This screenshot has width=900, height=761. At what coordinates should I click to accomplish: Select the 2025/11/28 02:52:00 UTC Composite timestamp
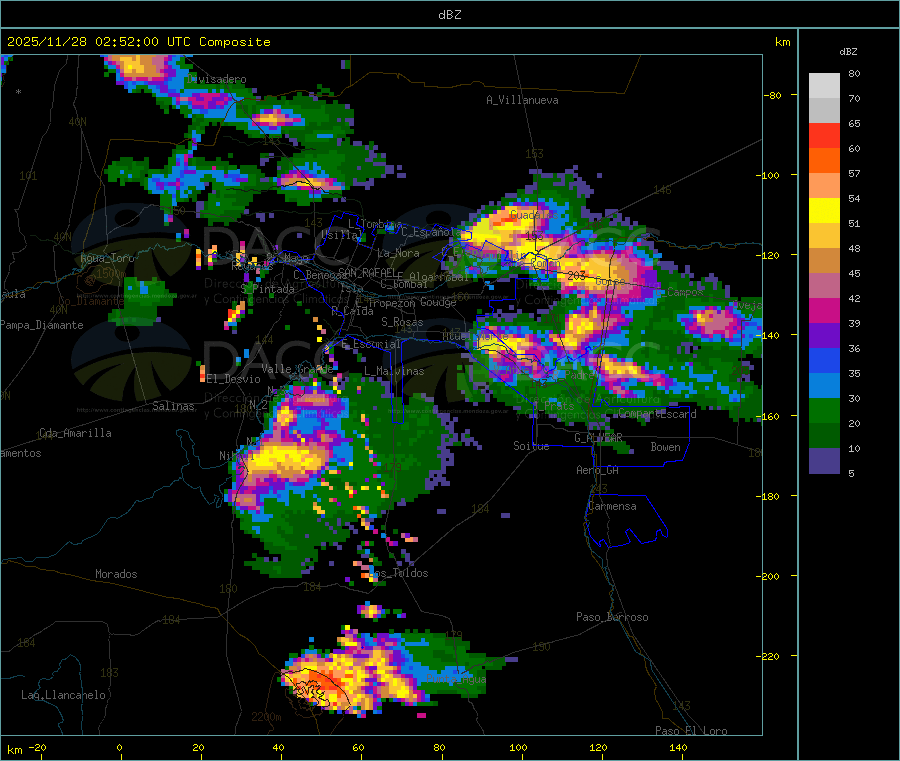pyautogui.click(x=138, y=42)
